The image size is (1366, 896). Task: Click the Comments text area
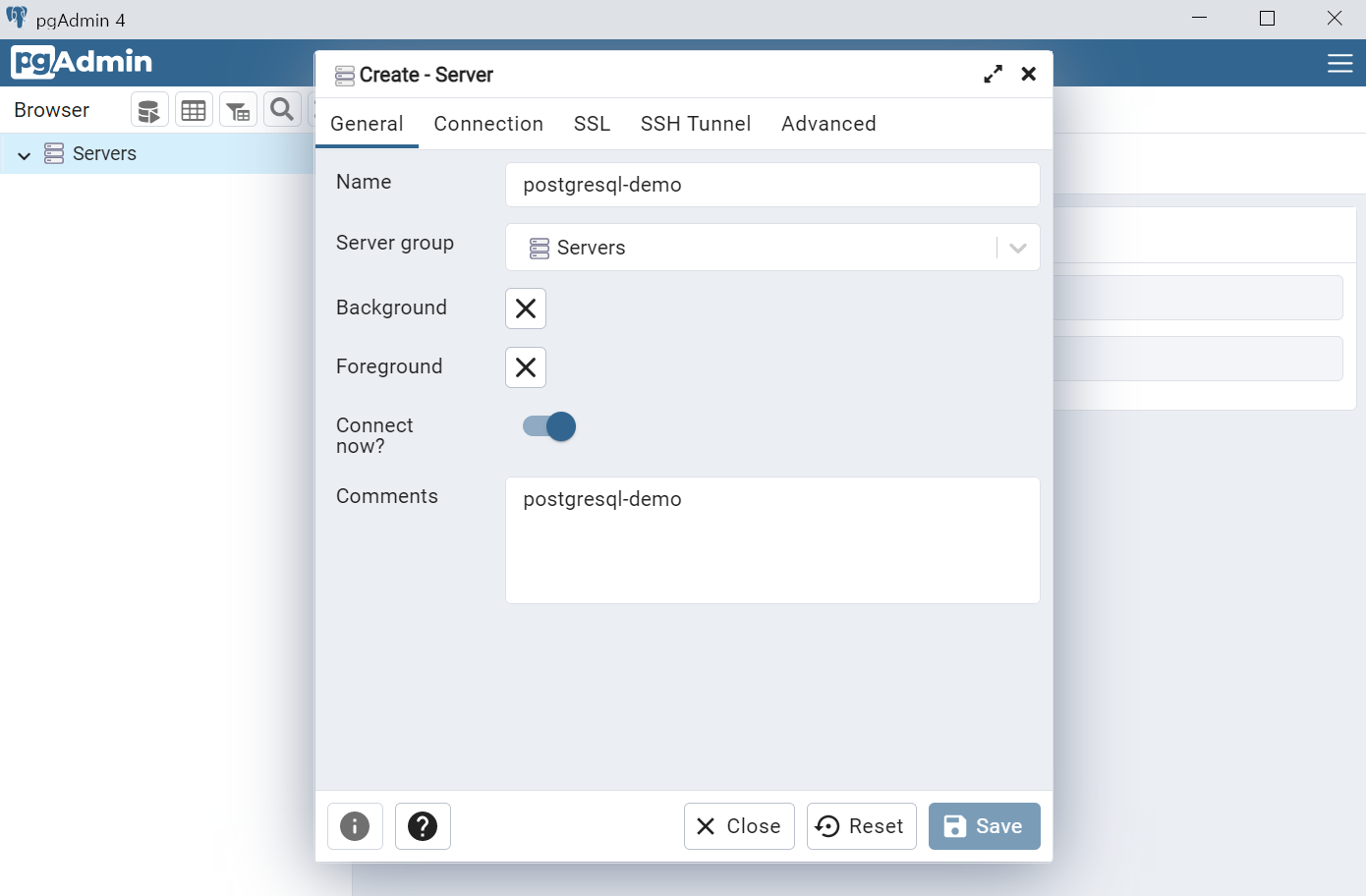(x=772, y=540)
